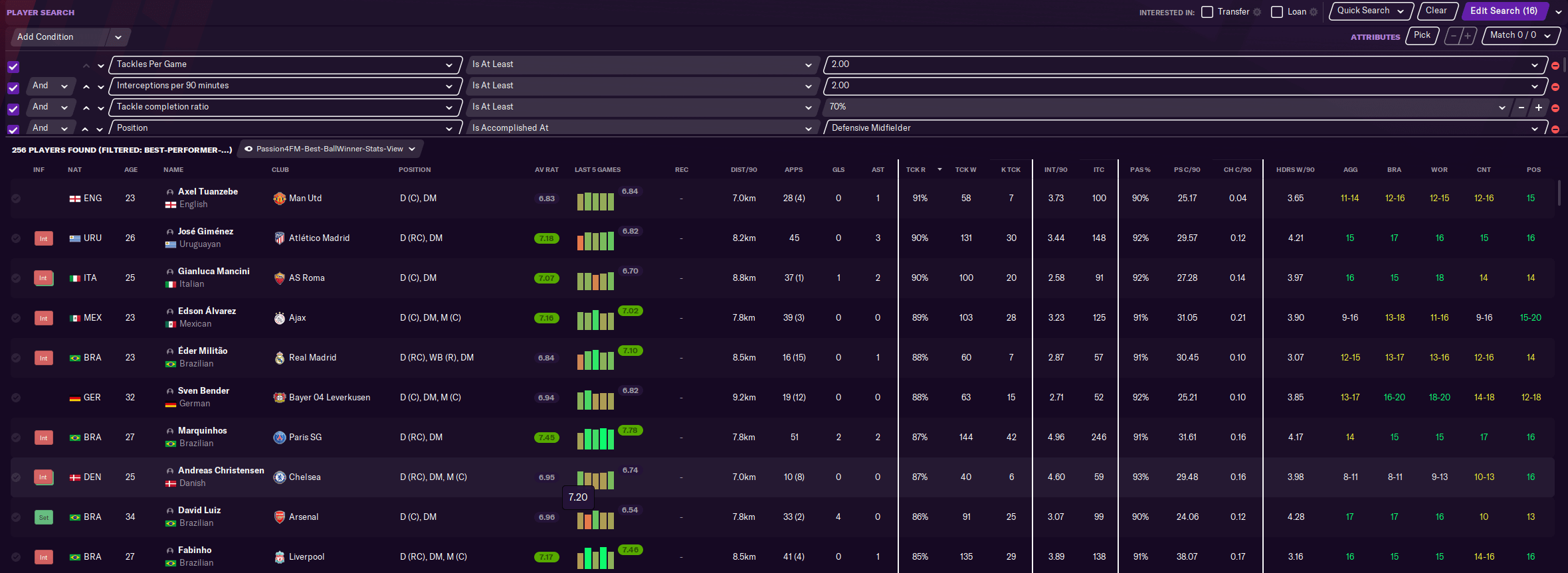Remove the Interceptions per 90 minutes condition
Screen dimensions: 1568x573
tap(1555, 87)
